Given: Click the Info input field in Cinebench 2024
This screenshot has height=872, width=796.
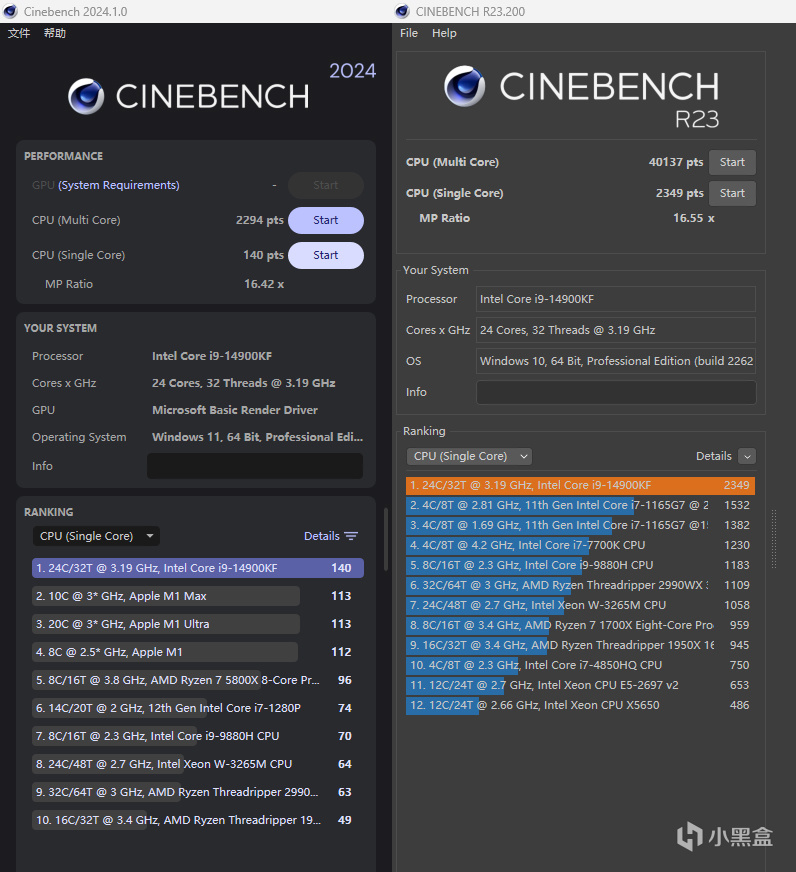Looking at the screenshot, I should point(255,466).
